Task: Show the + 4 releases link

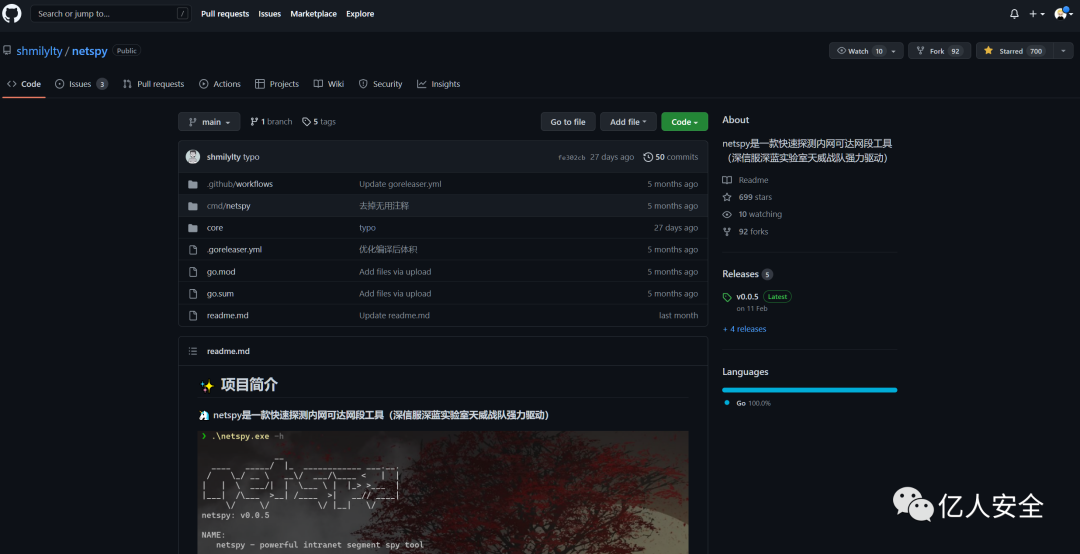Action: 745,329
